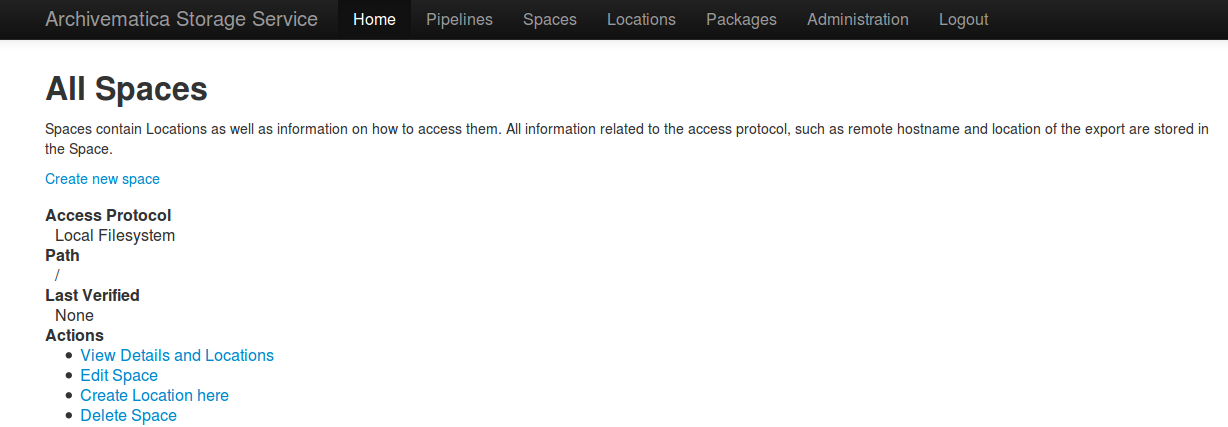This screenshot has height=427, width=1228.
Task: Log out via the Logout link
Action: [963, 19]
